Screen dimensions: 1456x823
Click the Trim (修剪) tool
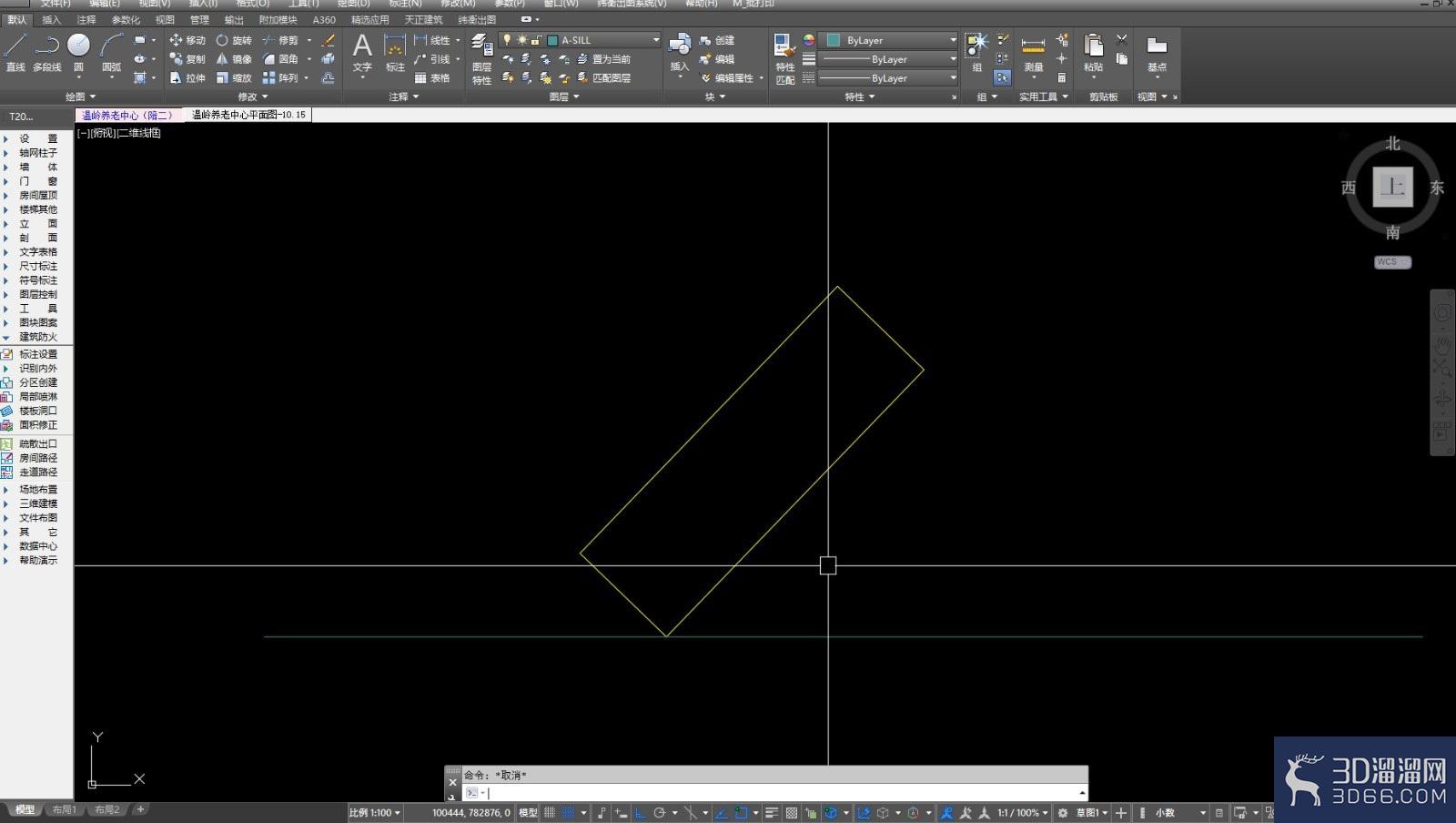(x=280, y=40)
